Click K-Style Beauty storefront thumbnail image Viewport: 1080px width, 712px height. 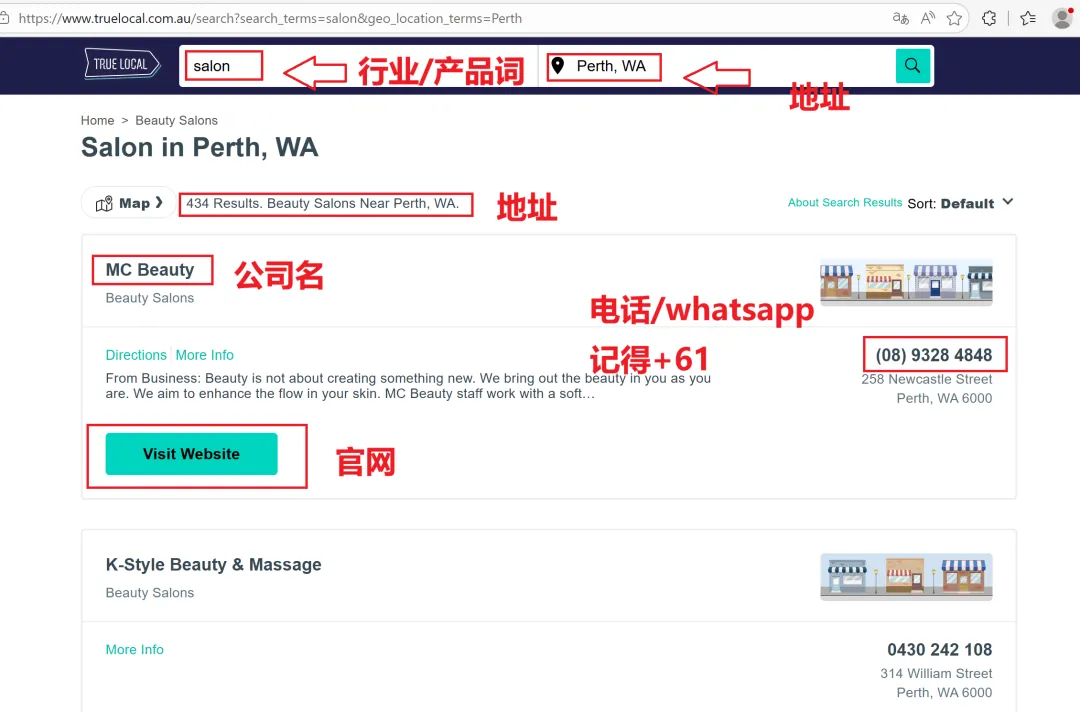point(906,577)
